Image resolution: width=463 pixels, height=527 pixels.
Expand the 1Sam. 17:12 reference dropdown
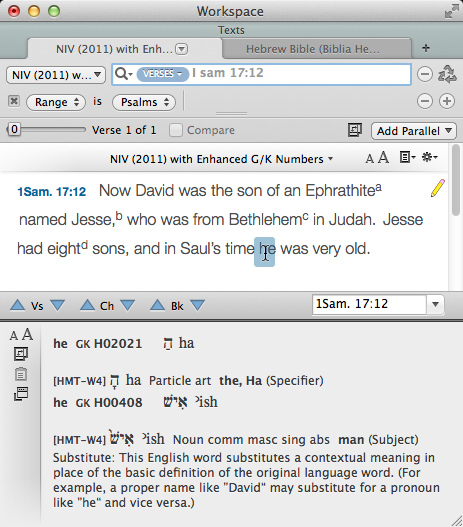(435, 305)
